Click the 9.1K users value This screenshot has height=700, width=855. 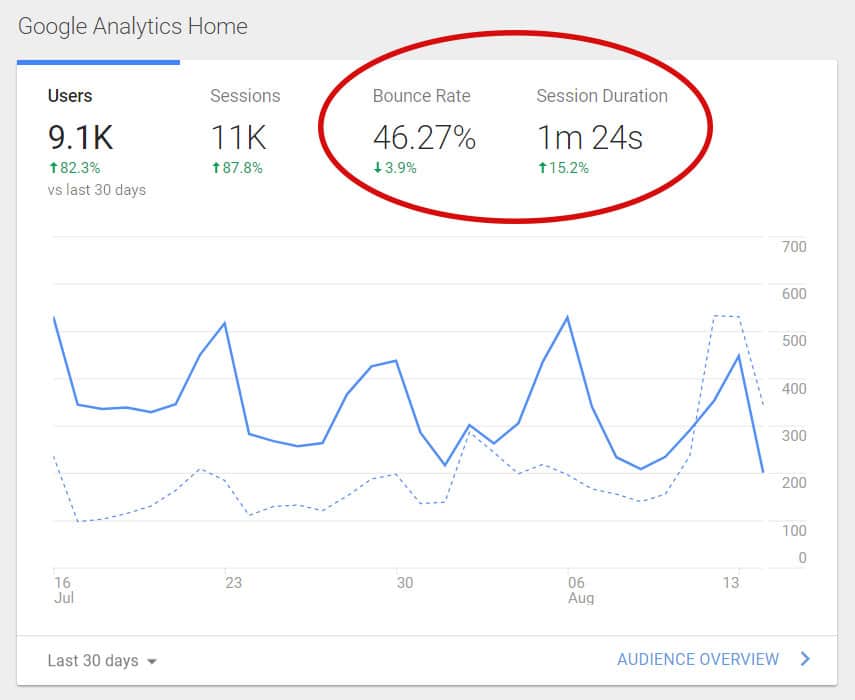80,137
